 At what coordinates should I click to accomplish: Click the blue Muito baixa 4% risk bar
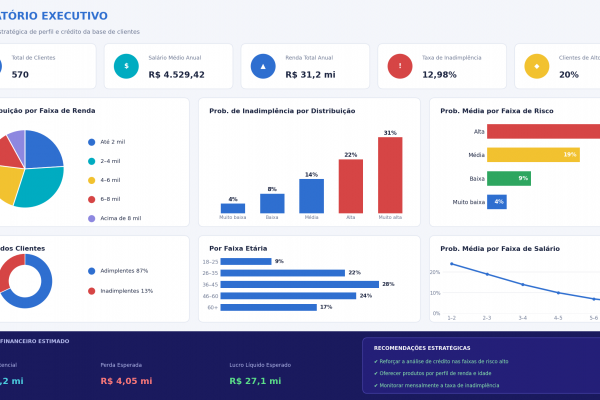(497, 202)
